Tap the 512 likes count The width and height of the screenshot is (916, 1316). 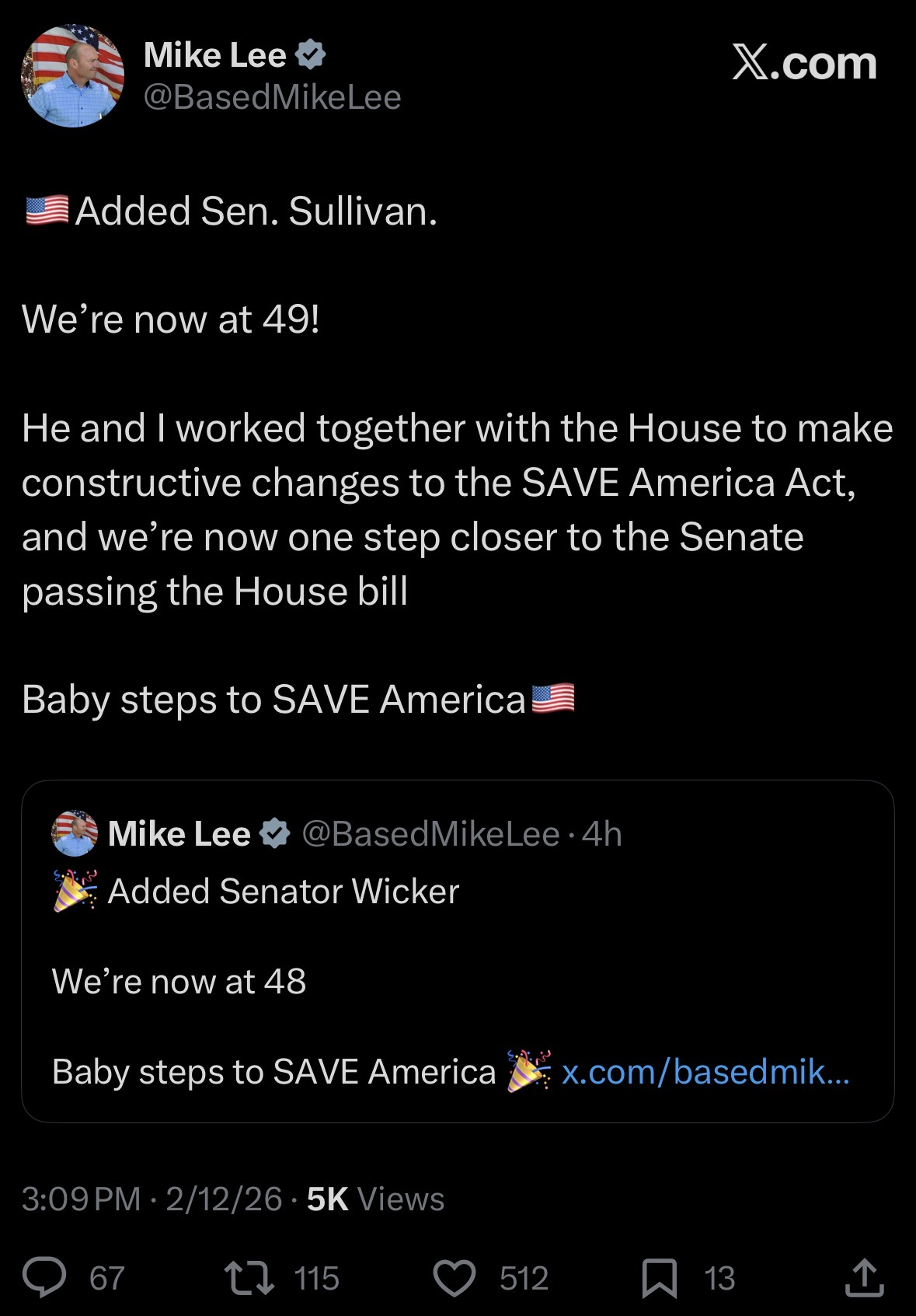524,1279
